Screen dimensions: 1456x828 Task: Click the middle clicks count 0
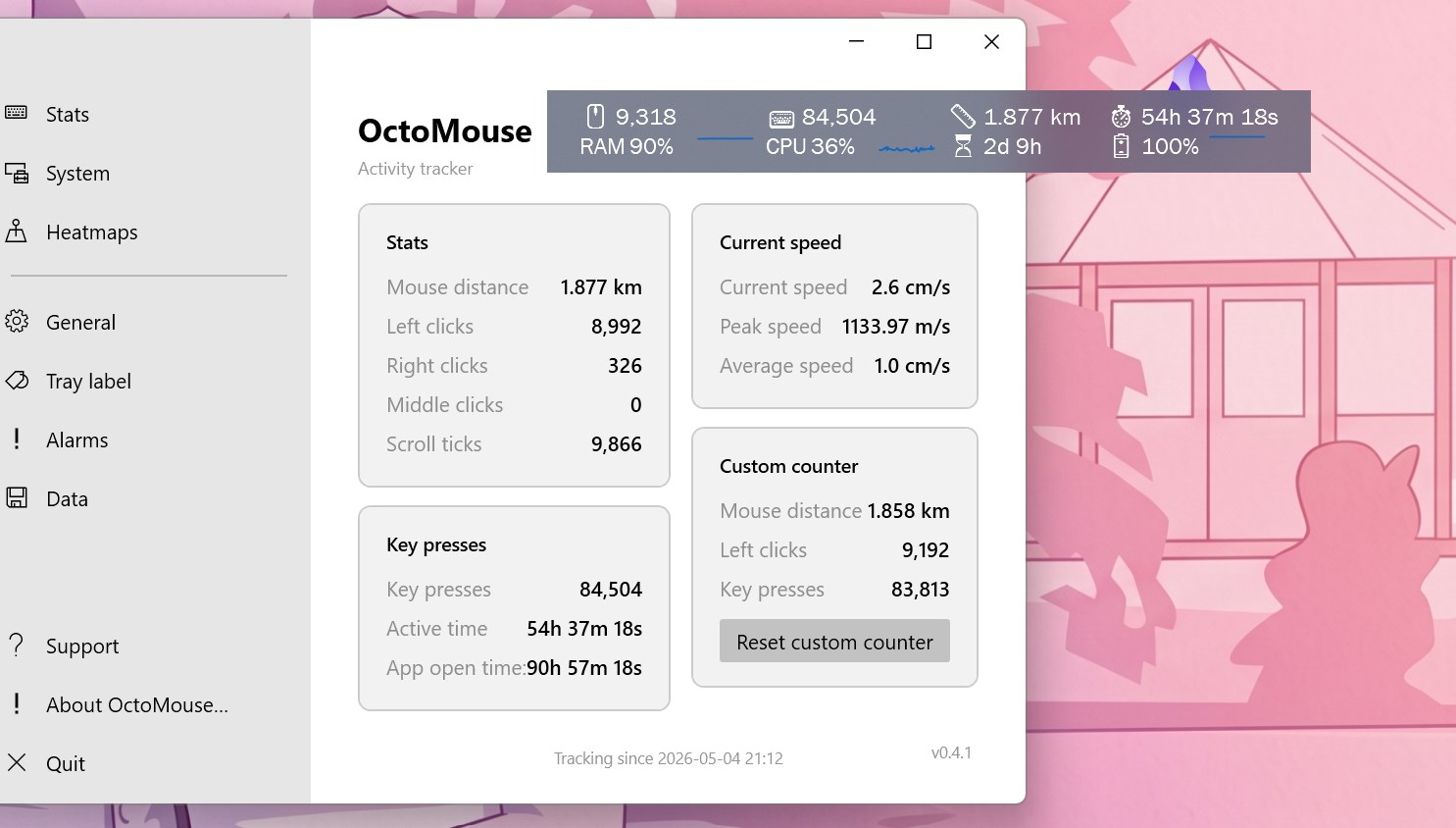(636, 405)
